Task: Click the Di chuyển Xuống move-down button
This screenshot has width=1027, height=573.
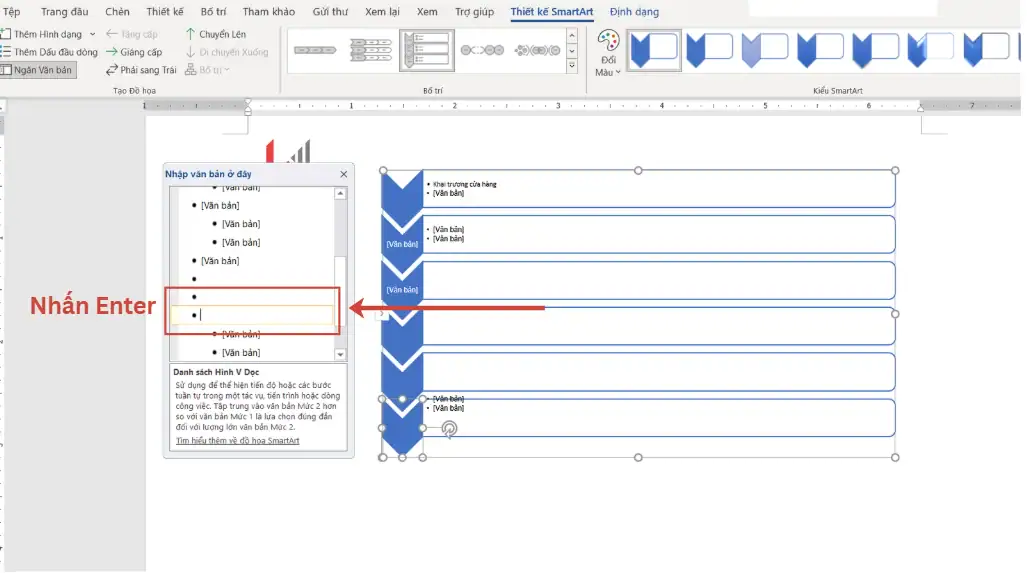Action: tap(227, 52)
